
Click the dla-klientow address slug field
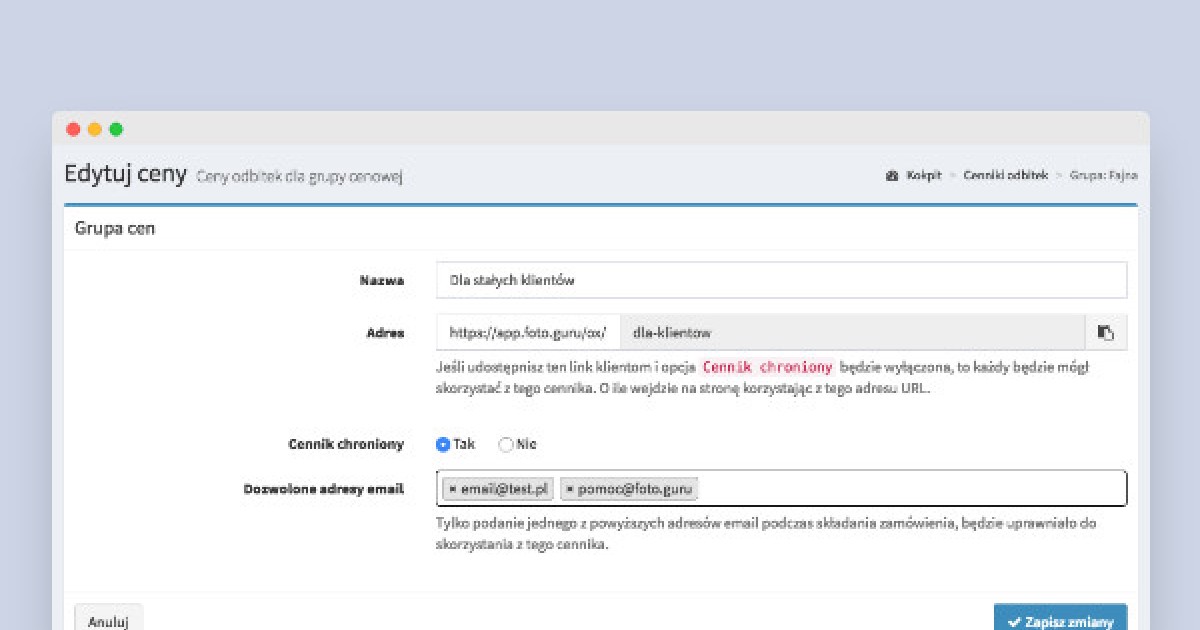[x=853, y=333]
